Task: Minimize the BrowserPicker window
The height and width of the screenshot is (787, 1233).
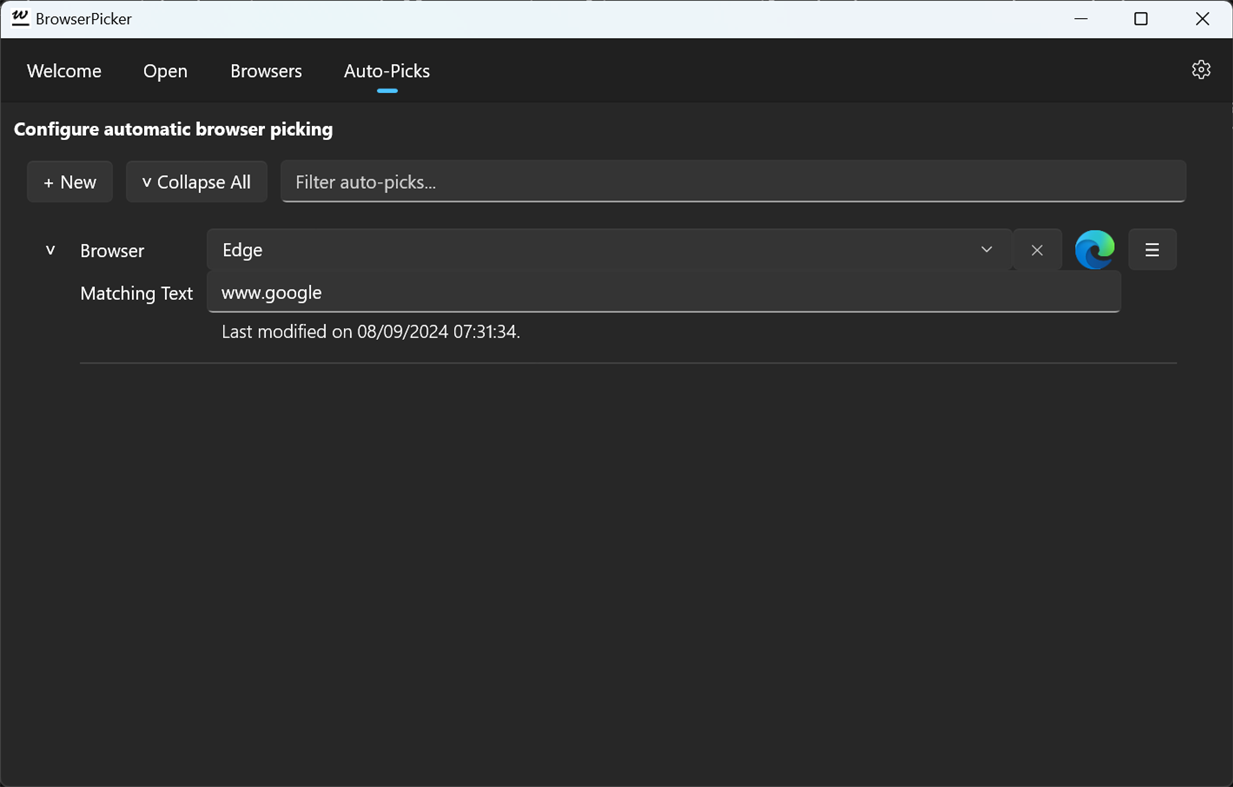Action: [1081, 19]
